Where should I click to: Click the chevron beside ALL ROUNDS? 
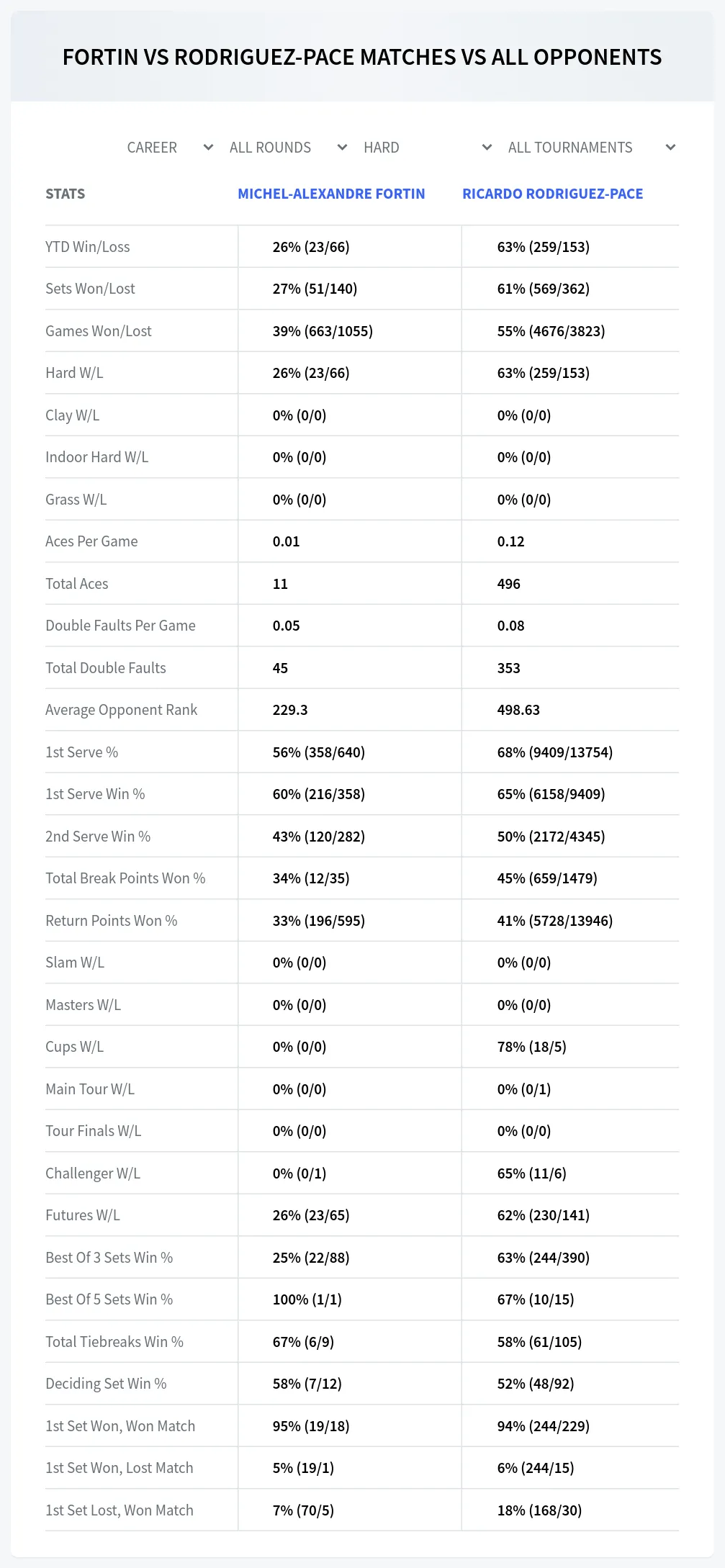pos(342,148)
